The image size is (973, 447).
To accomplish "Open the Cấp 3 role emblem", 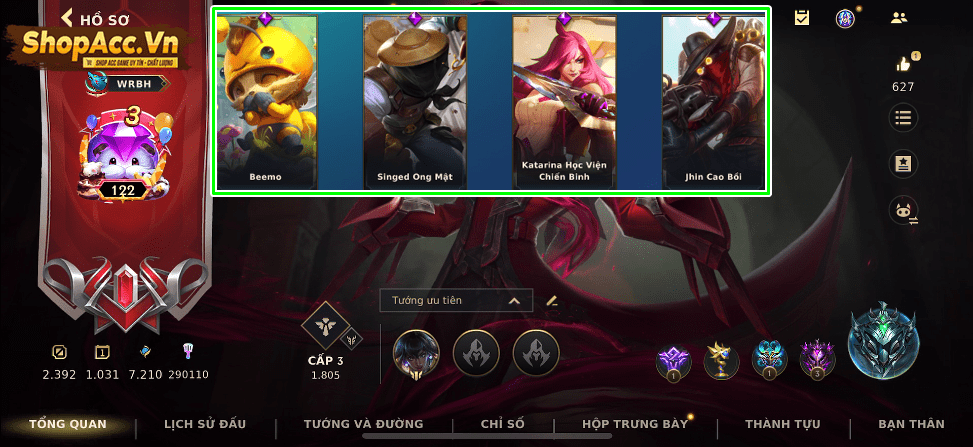I will (326, 327).
